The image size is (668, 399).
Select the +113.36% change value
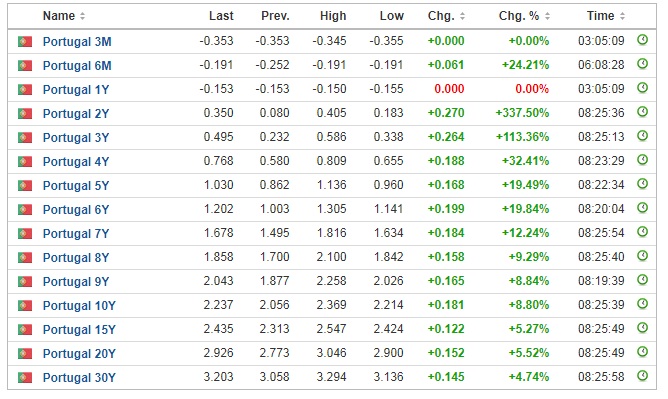(x=522, y=137)
